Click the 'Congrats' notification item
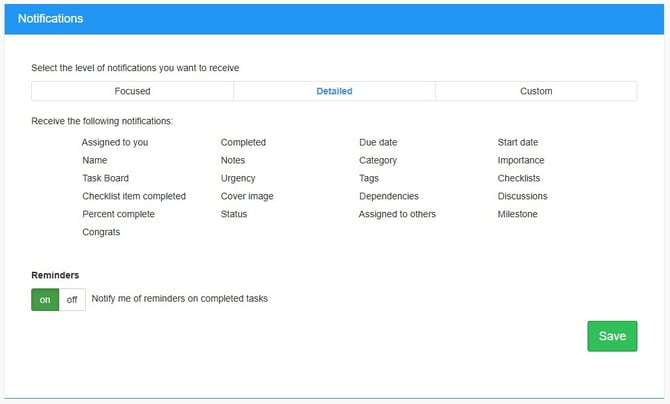This screenshot has height=404, width=670. 101,232
